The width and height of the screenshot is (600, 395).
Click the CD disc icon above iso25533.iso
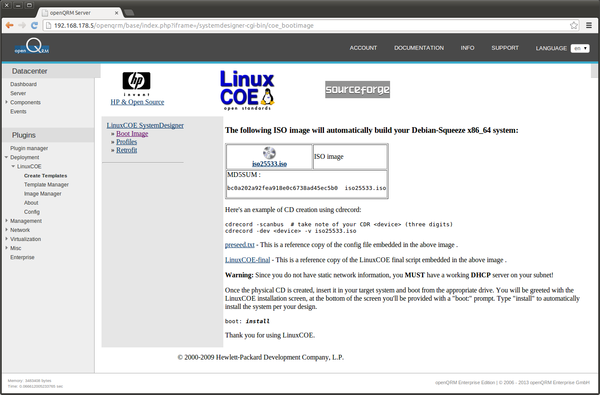click(x=269, y=153)
